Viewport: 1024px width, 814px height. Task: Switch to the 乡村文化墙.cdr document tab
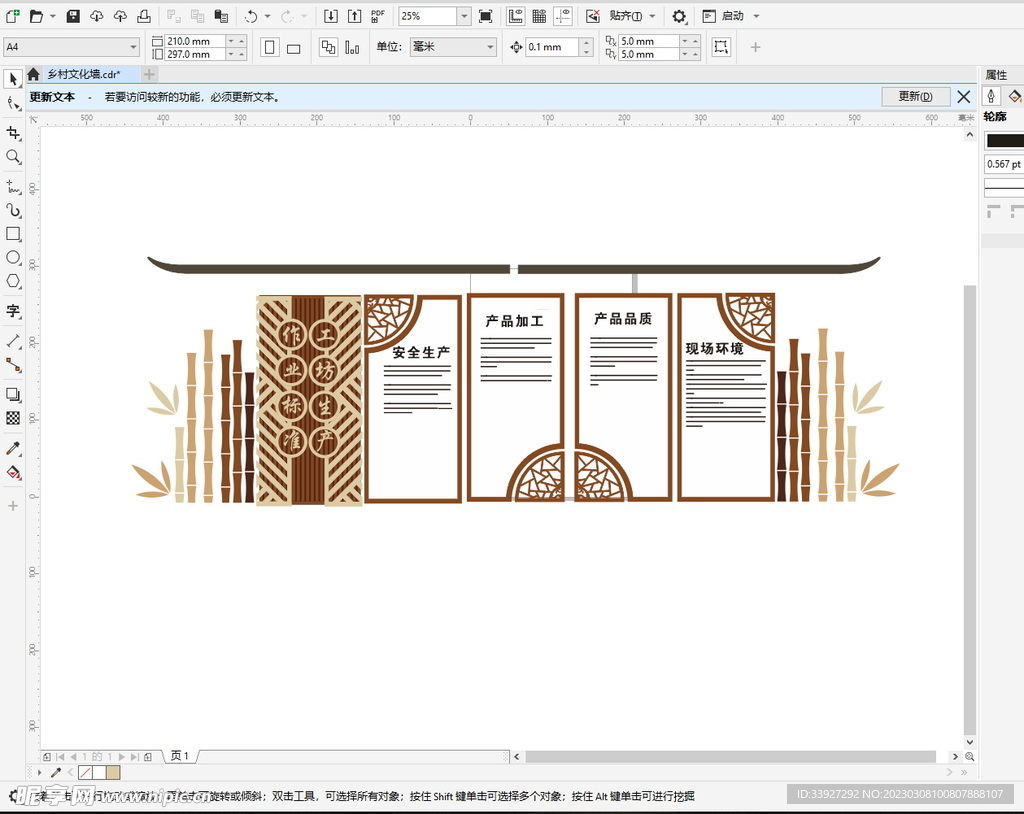(83, 74)
